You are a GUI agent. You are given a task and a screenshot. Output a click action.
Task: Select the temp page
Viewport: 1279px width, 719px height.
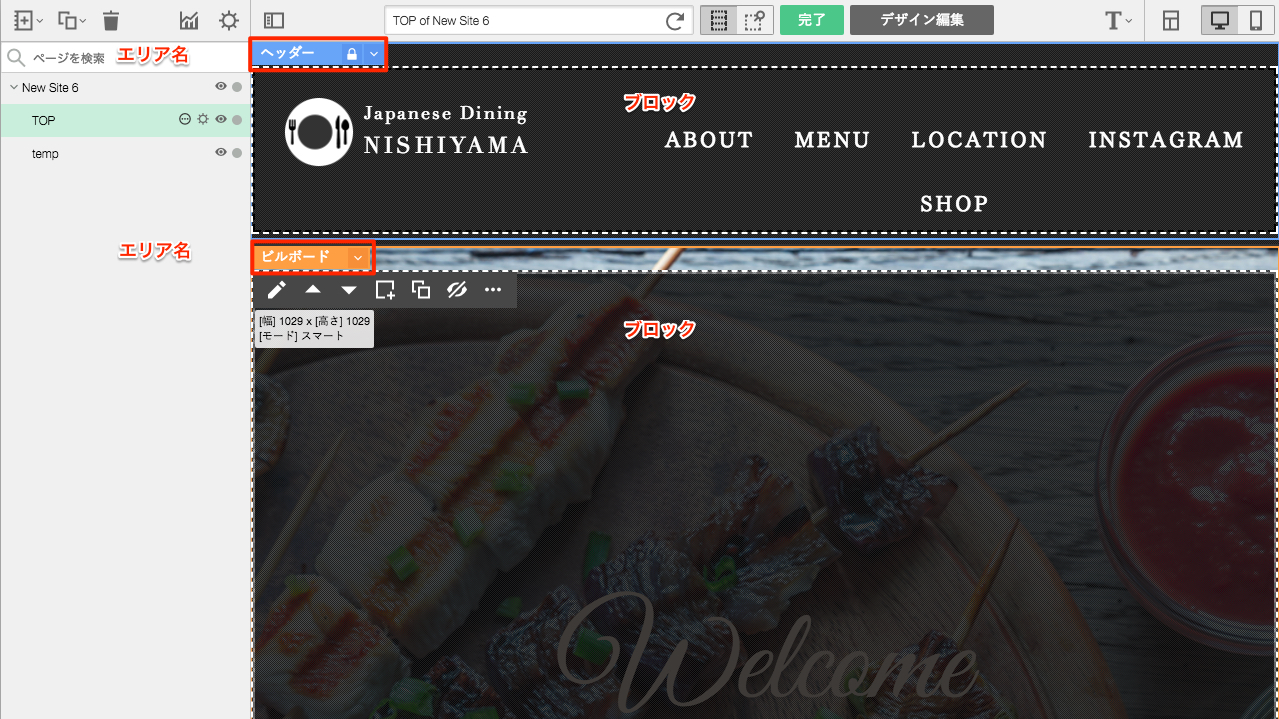pos(125,153)
